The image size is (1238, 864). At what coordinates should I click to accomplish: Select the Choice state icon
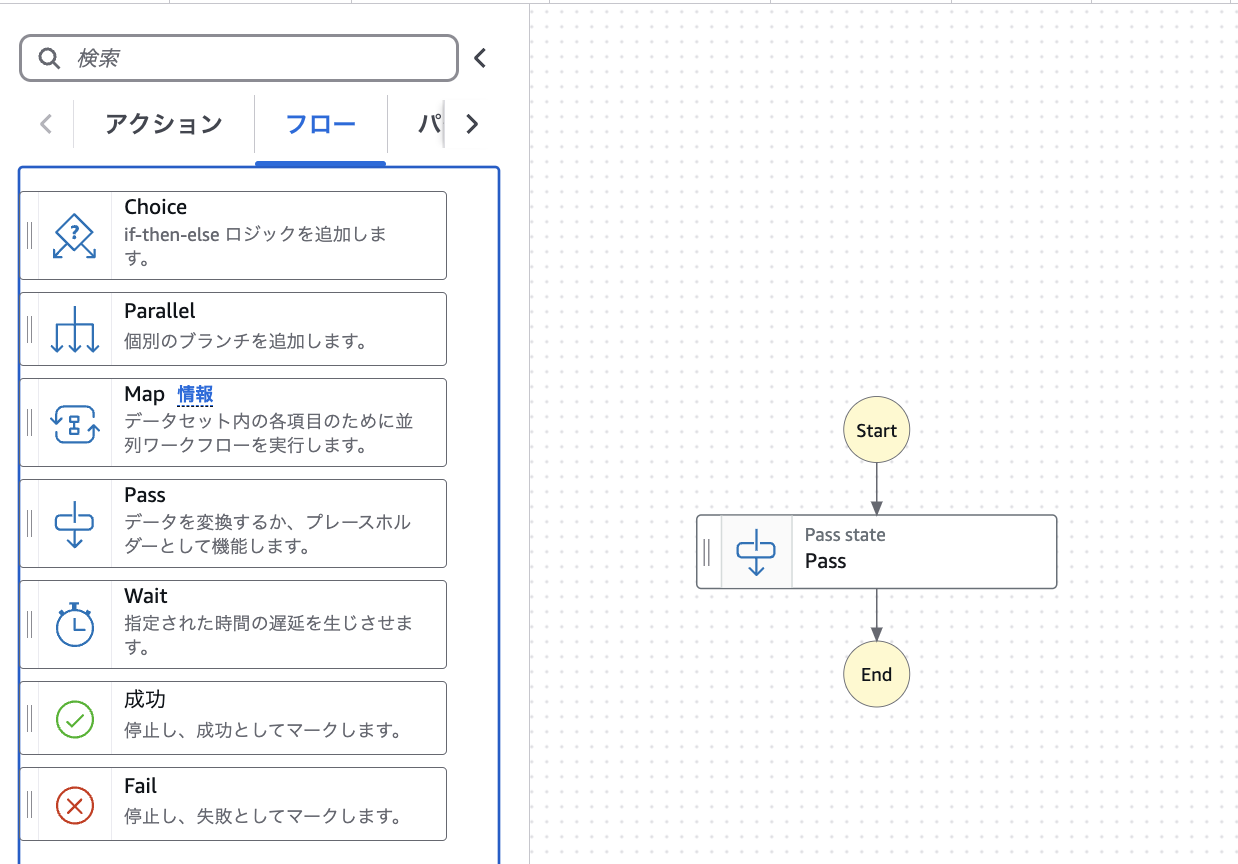pyautogui.click(x=74, y=234)
